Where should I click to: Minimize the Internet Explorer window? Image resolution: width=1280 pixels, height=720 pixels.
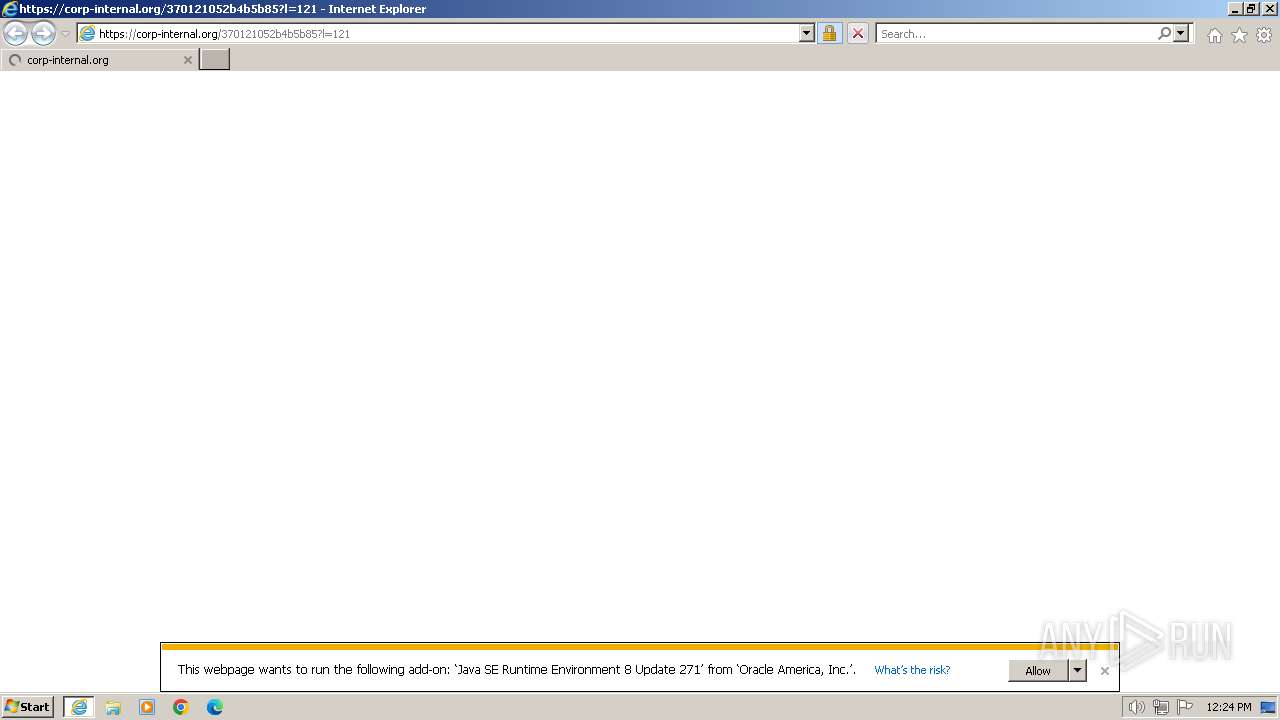pos(1235,8)
